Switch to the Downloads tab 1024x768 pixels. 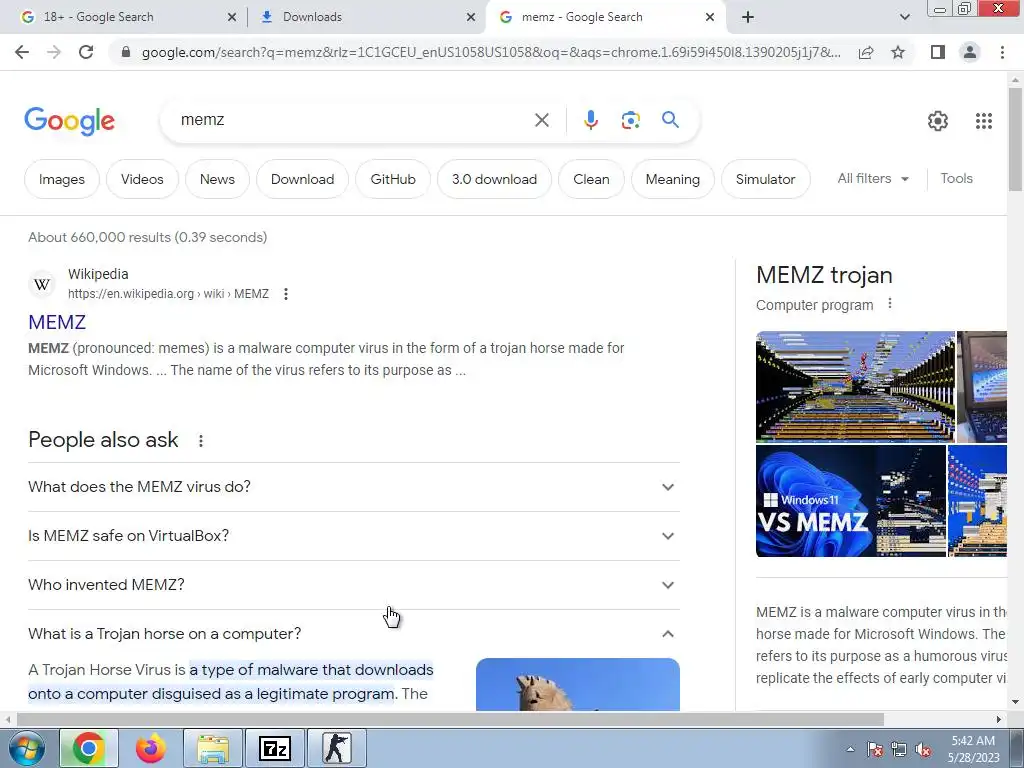[x=366, y=17]
